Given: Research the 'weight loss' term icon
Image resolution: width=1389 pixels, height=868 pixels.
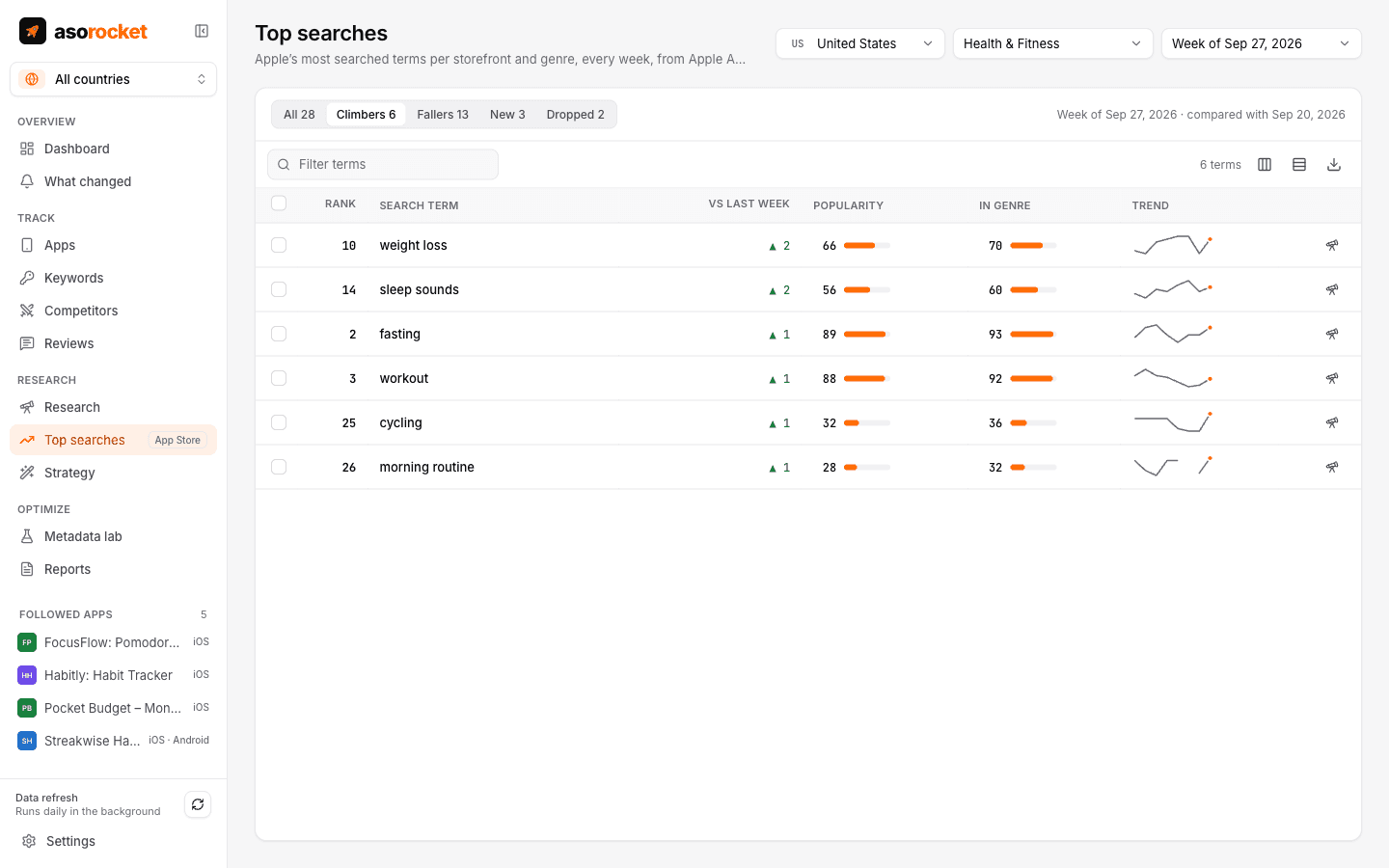Looking at the screenshot, I should coord(1332,246).
